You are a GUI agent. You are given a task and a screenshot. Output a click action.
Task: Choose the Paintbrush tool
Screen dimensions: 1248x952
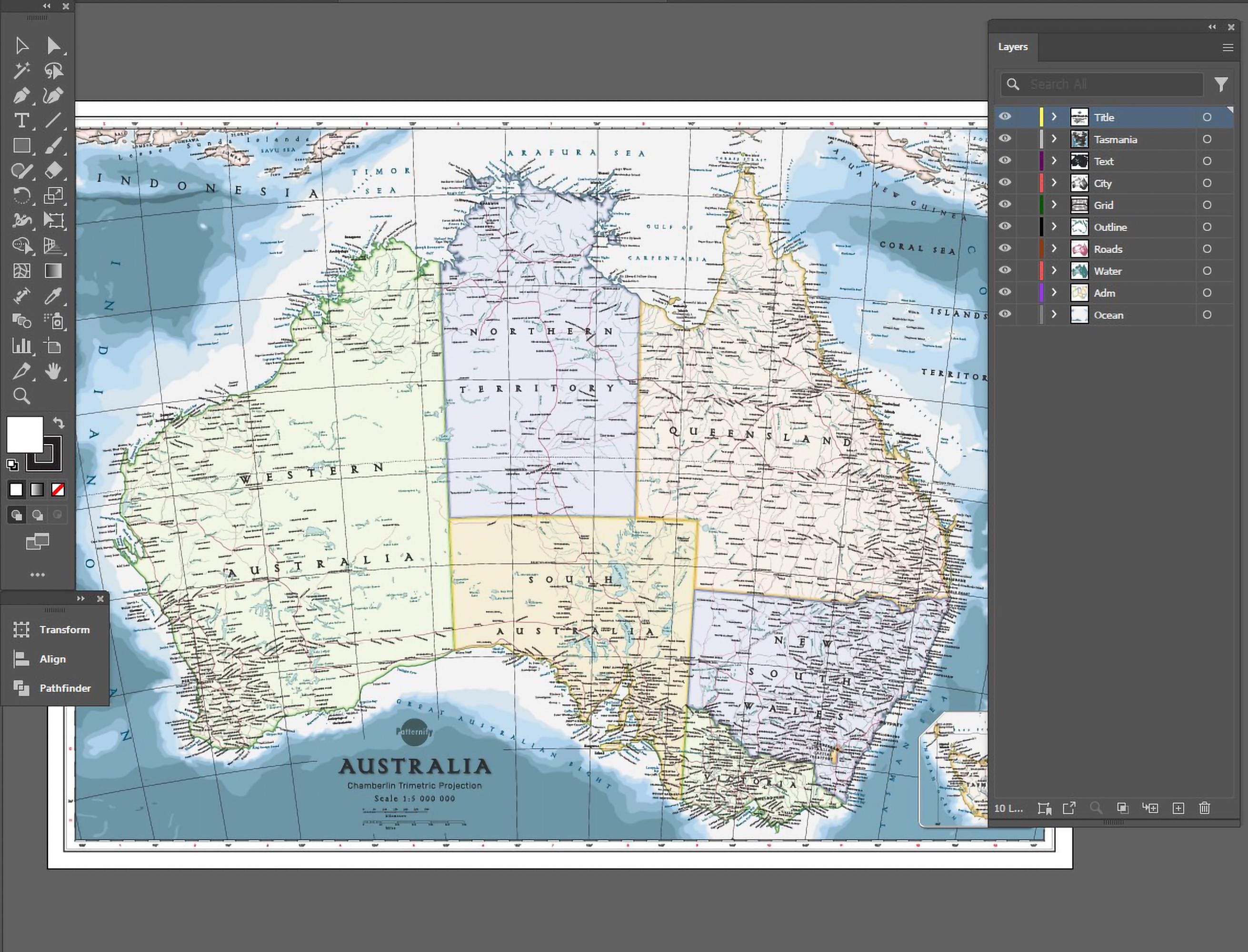(x=54, y=146)
